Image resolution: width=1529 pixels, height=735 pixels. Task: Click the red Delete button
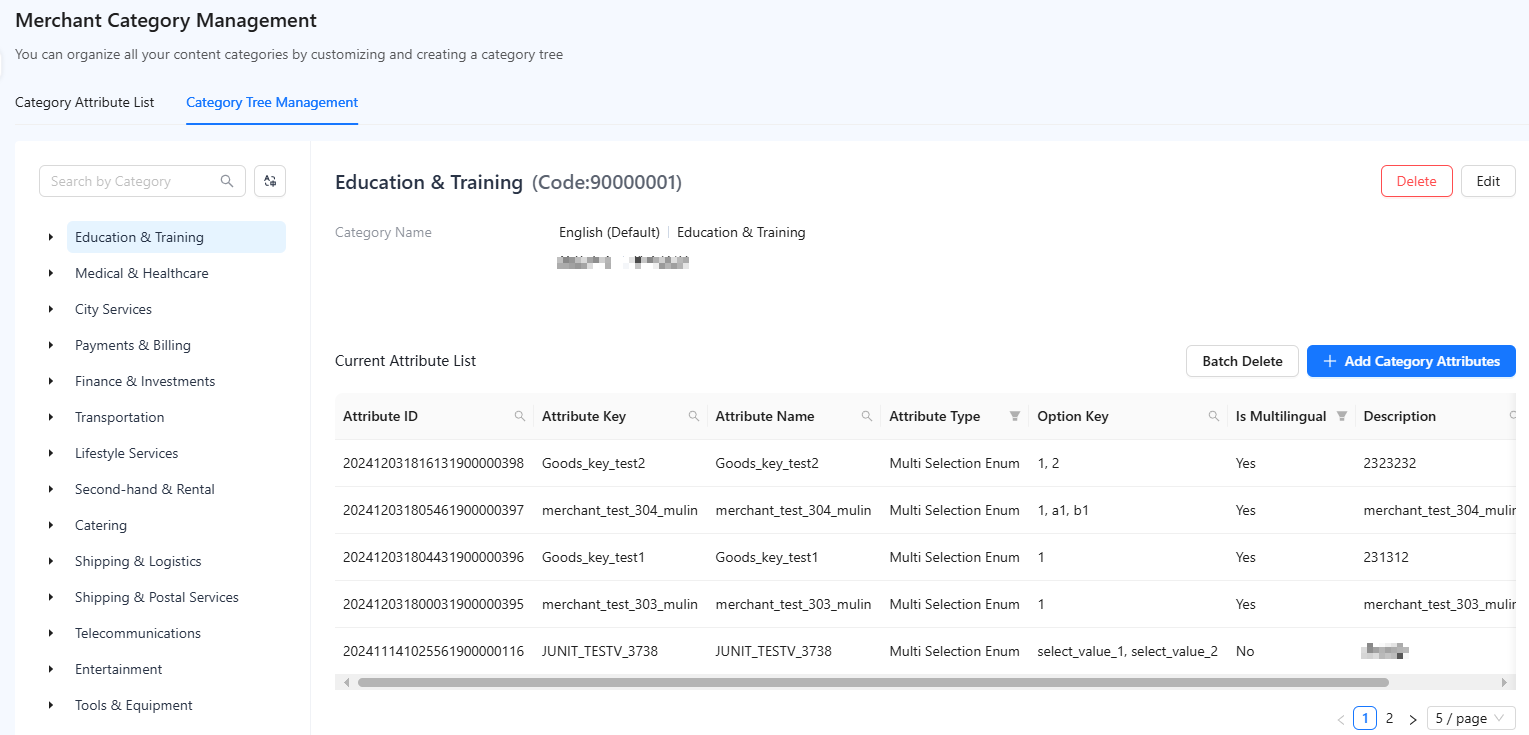tap(1416, 181)
